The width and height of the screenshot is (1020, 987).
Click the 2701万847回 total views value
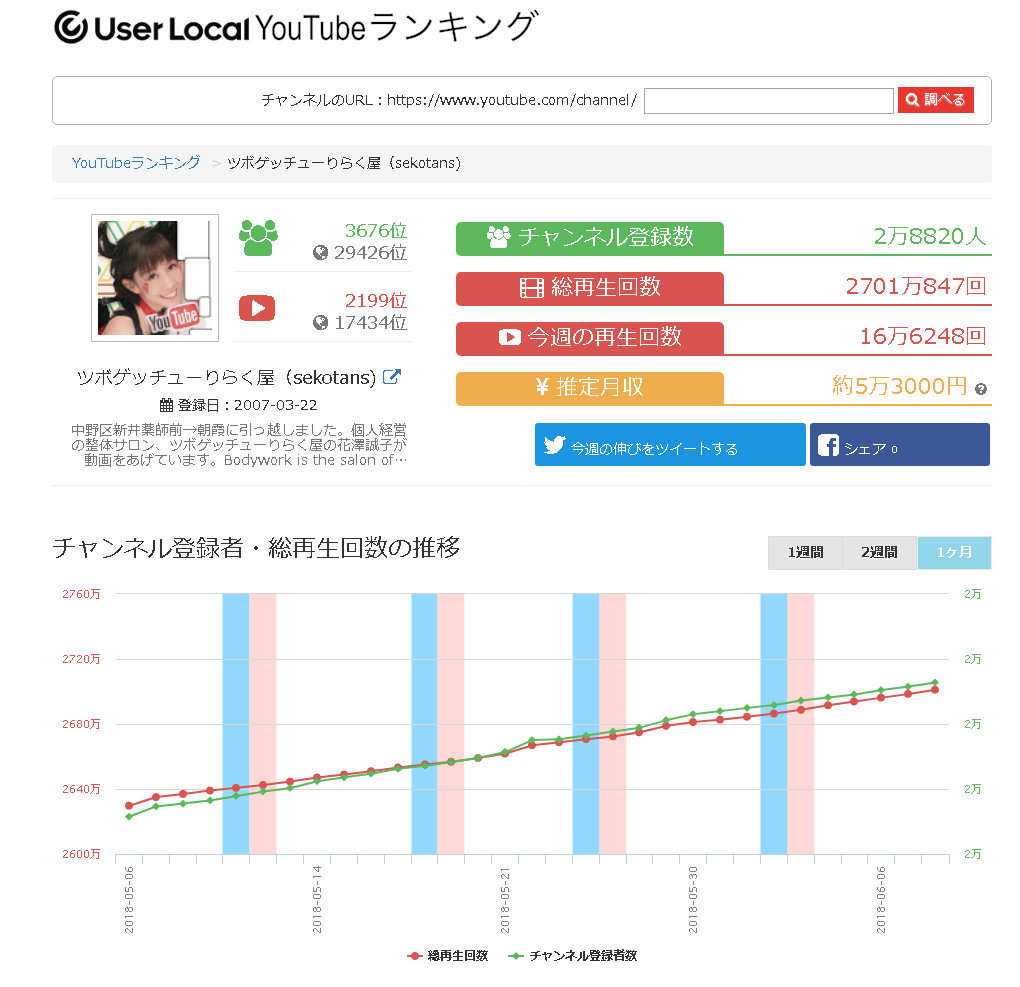click(915, 287)
